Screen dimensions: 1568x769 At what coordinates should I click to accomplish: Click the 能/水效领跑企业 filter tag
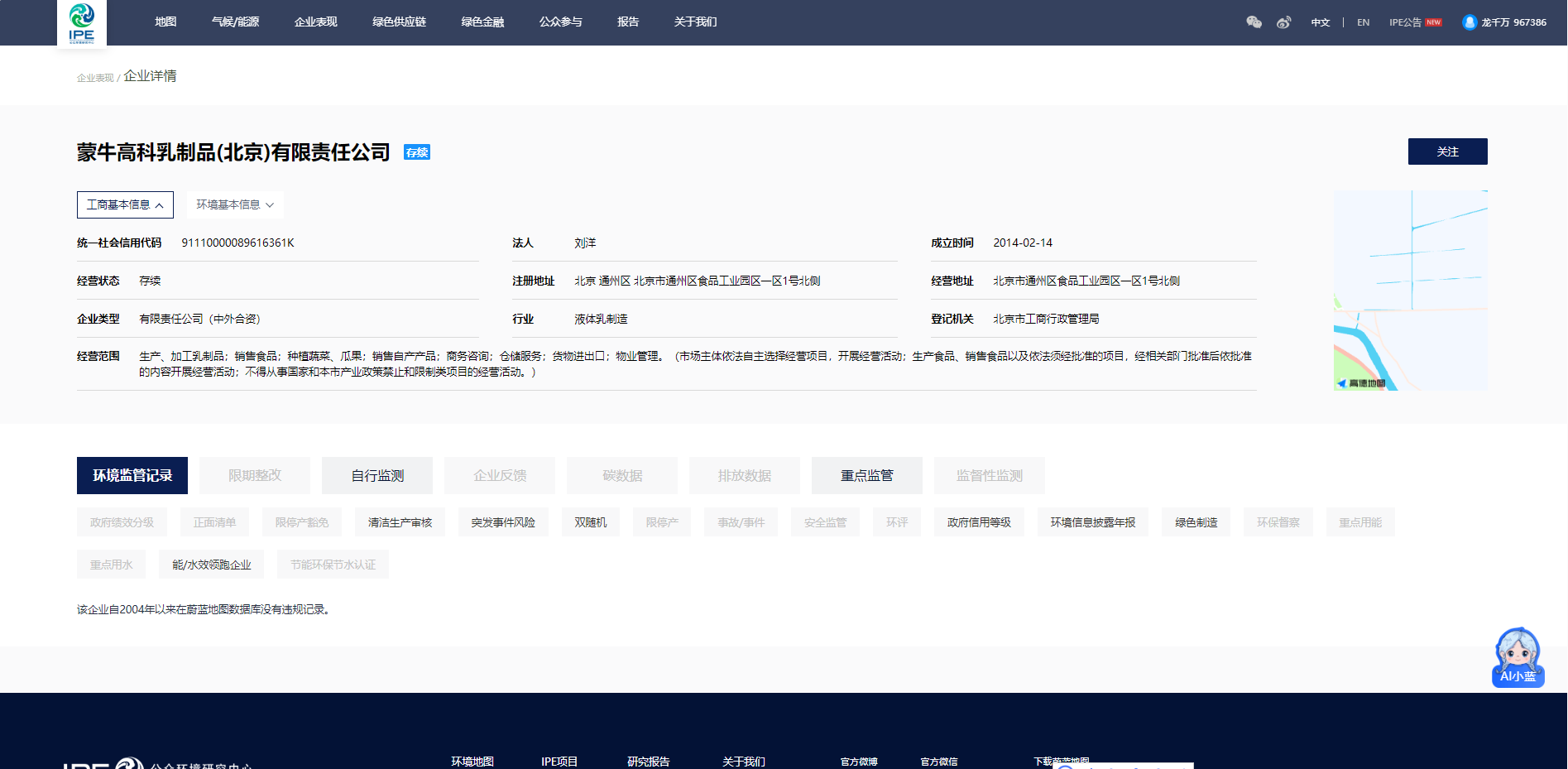click(x=211, y=565)
